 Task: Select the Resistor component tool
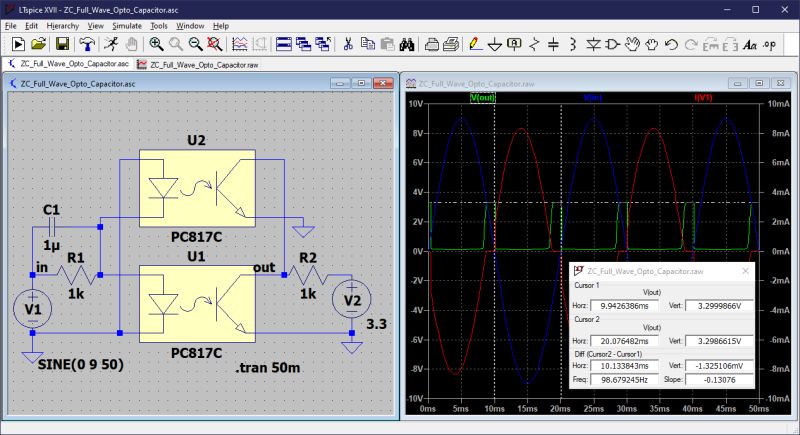(534, 44)
